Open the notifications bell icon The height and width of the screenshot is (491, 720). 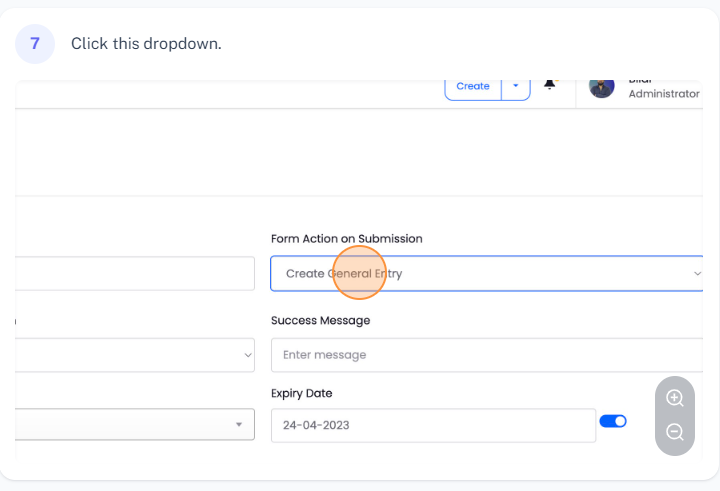(549, 85)
